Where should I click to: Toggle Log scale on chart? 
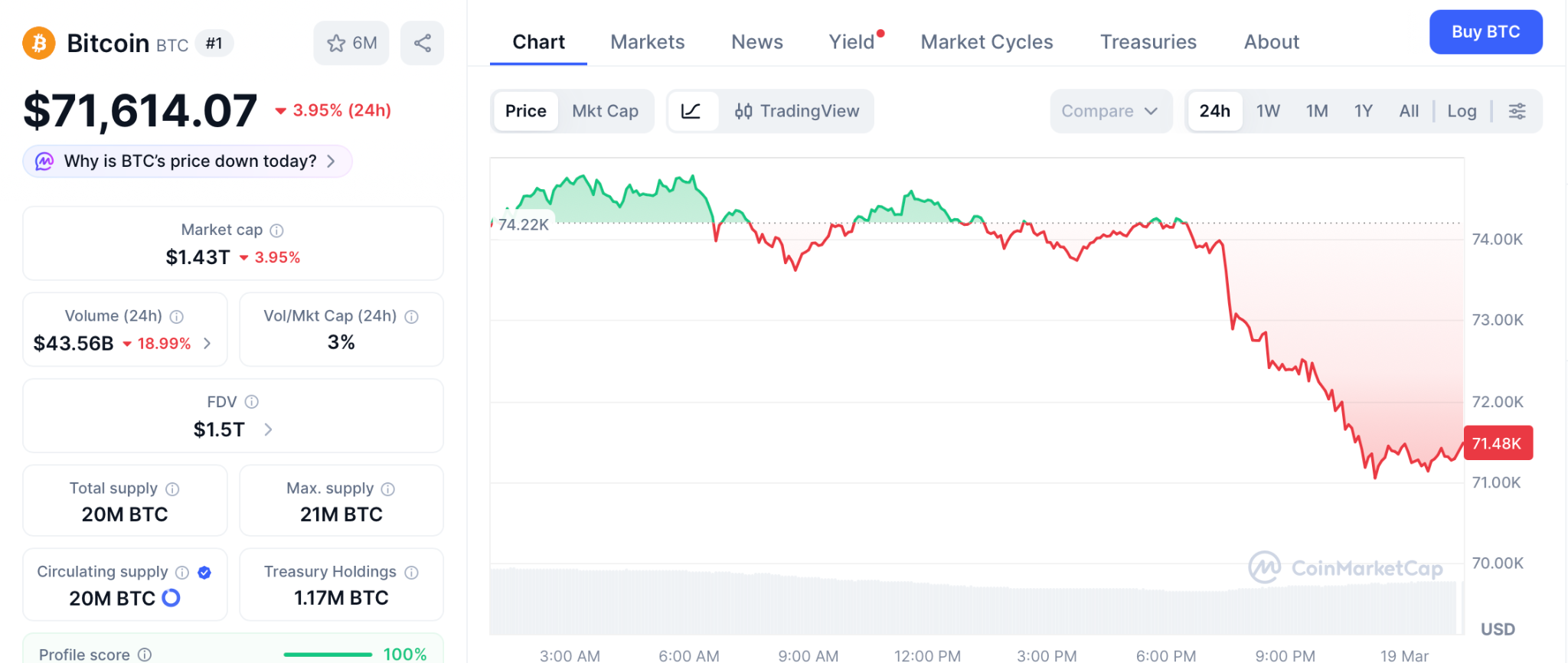click(x=1461, y=111)
